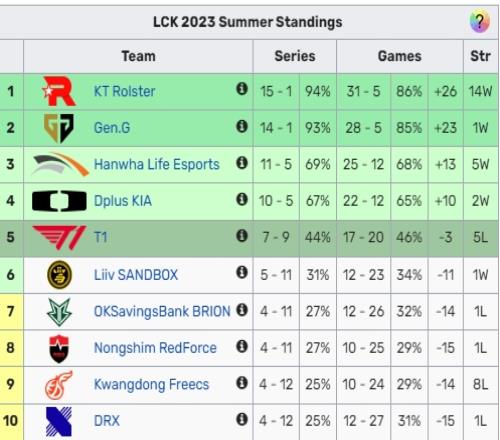500x440 pixels.
Task: Open the OKSavingsBank BRION link
Action: point(162,311)
